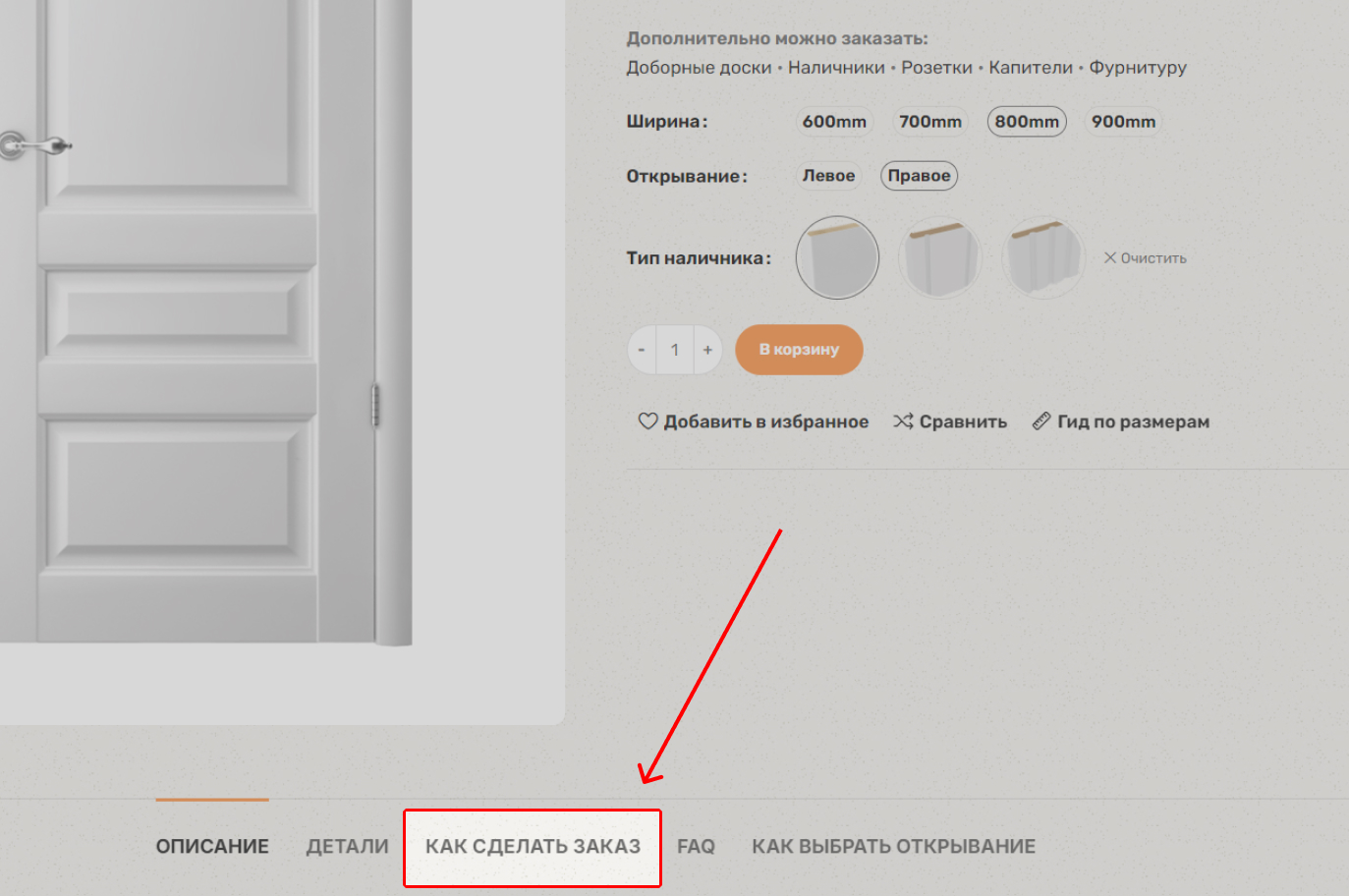Switch to the Детали tab
This screenshot has width=1349, height=896.
348,847
